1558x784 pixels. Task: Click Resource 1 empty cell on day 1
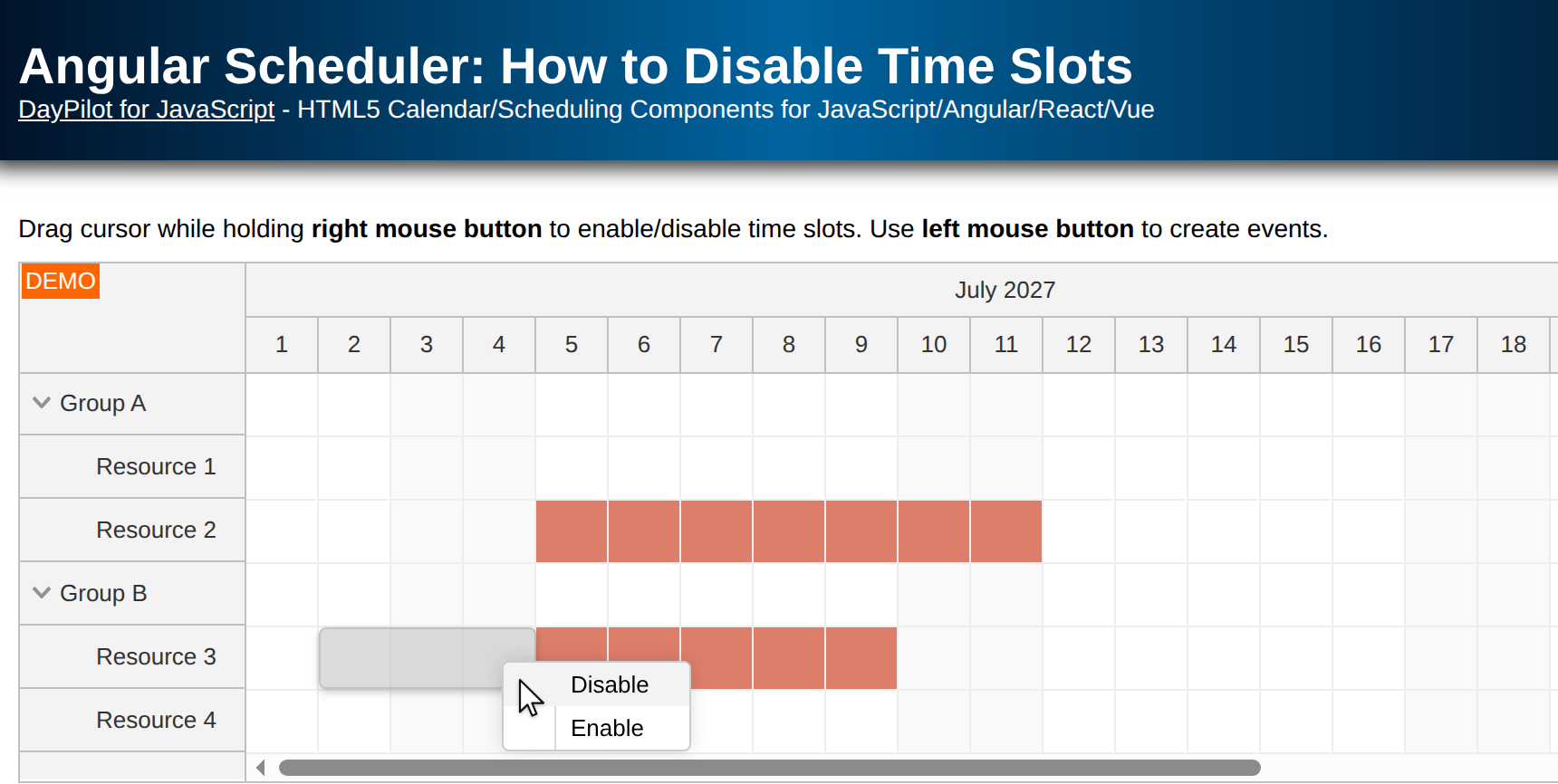[x=282, y=468]
